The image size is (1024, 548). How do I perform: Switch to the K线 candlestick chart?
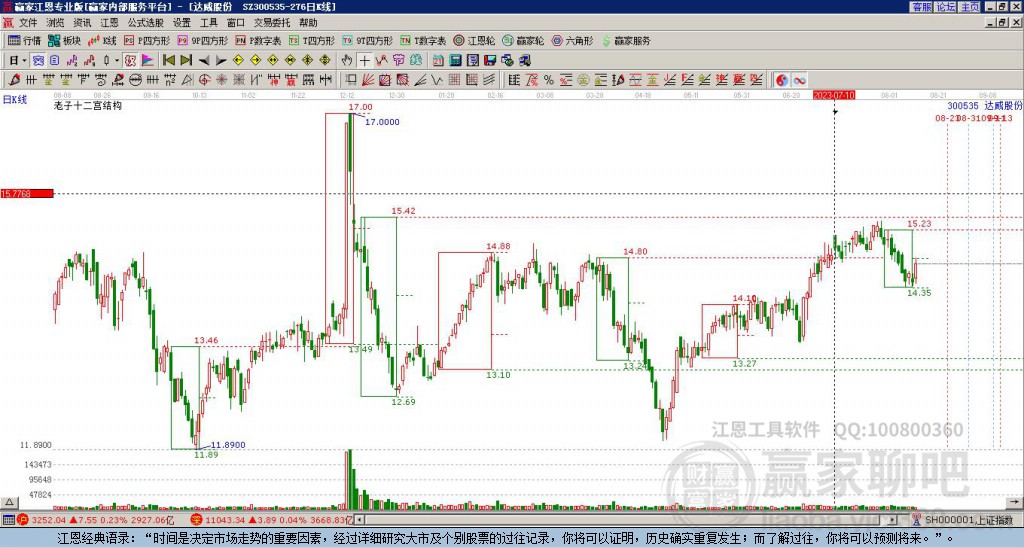point(102,40)
